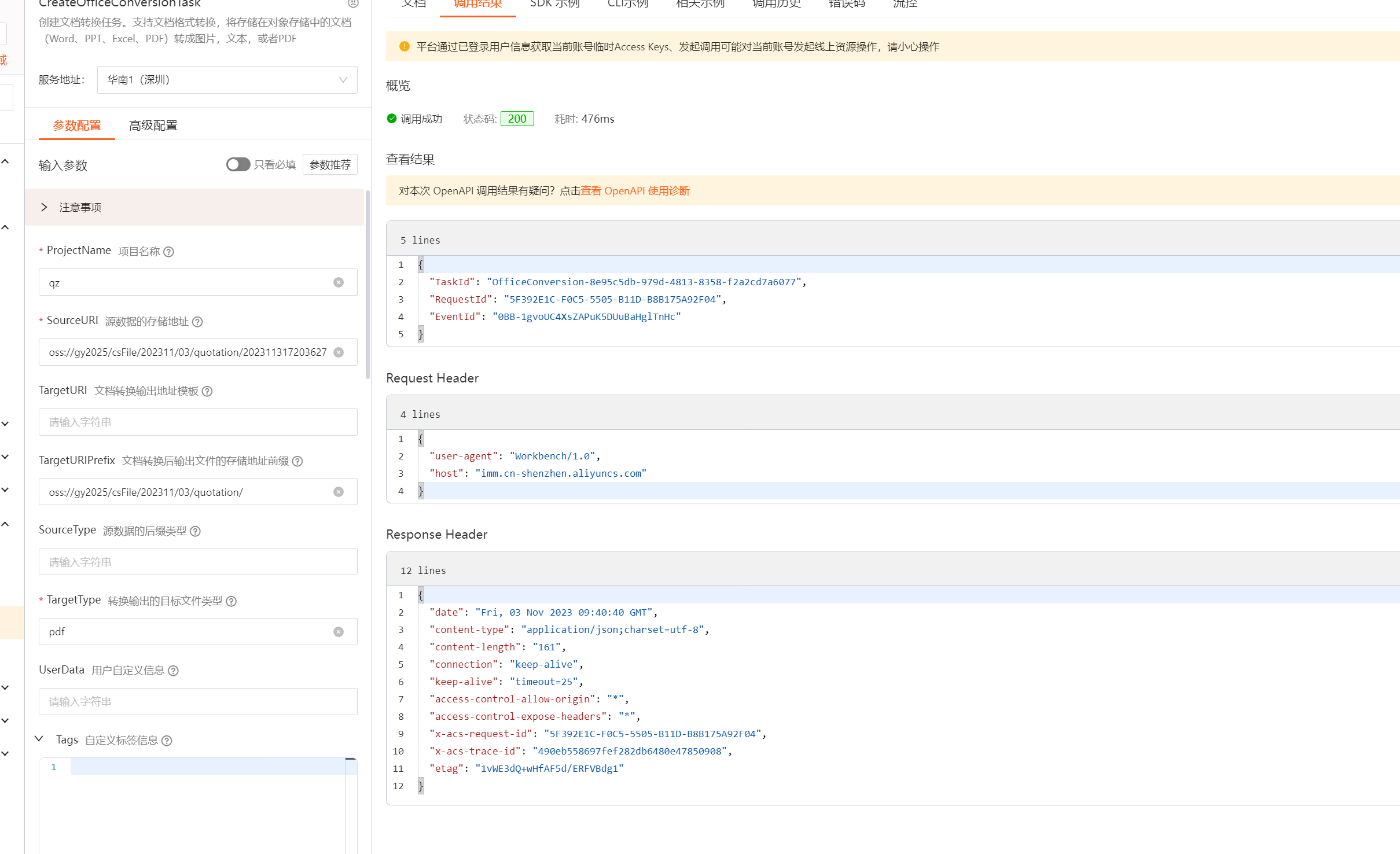Click line 1 in the Tags editor

207,767
